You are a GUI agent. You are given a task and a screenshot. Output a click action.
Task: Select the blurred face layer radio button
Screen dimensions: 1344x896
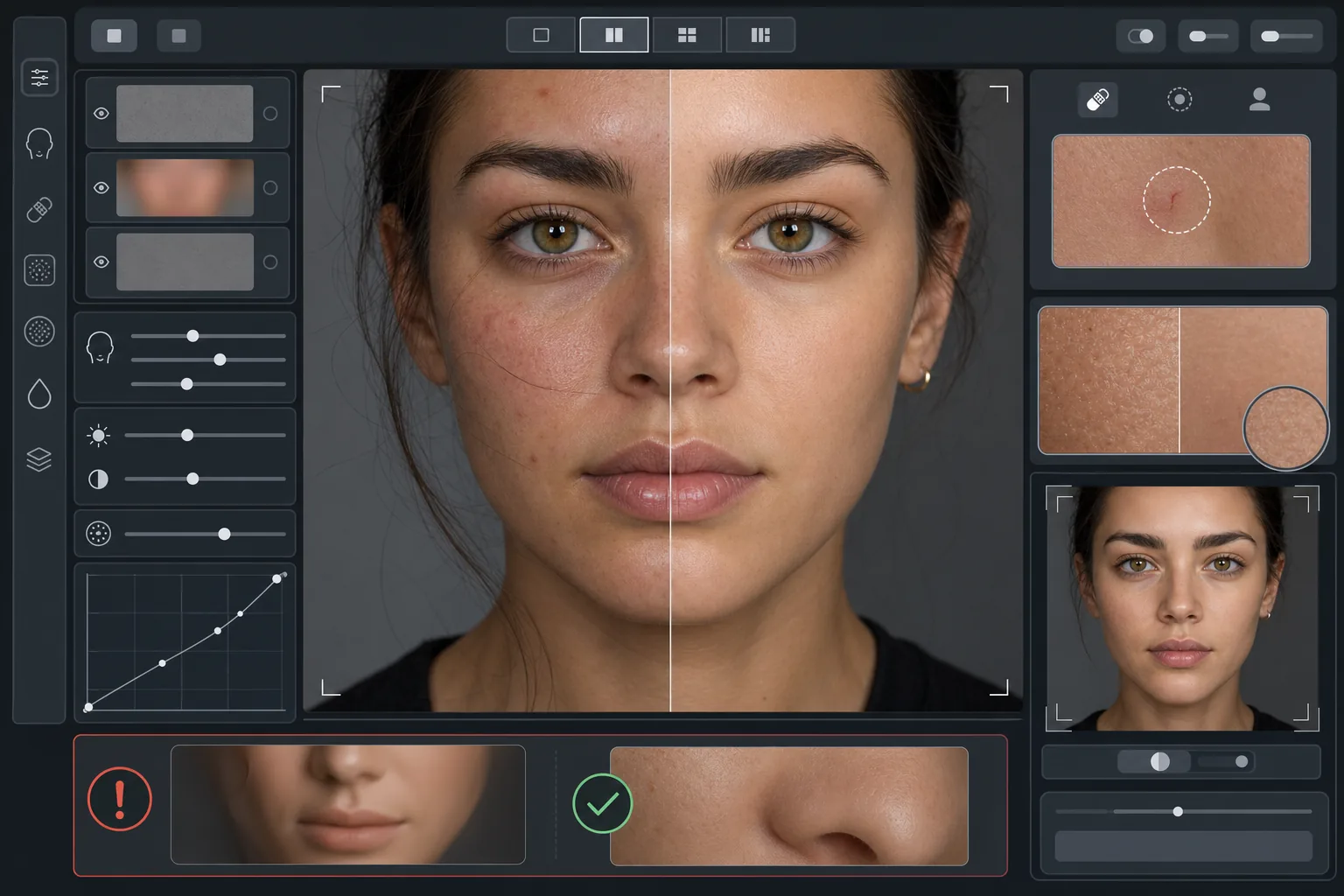coord(270,188)
